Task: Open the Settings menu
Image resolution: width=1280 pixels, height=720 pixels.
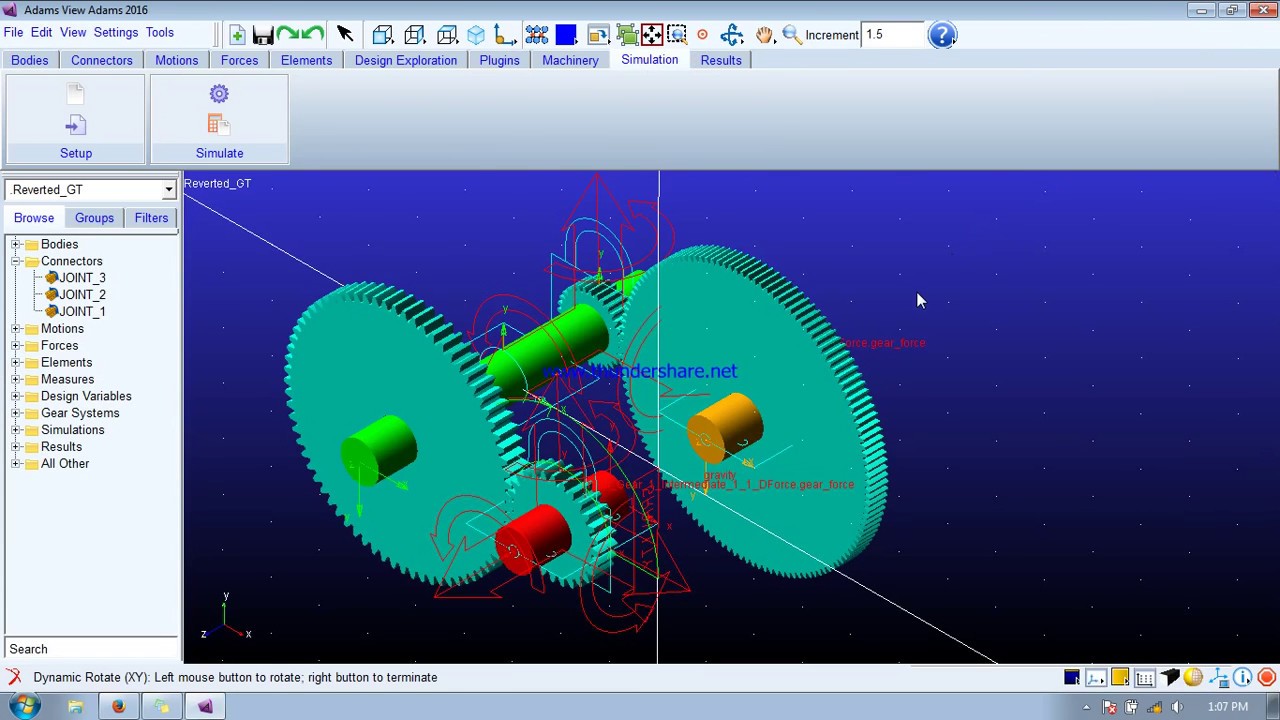Action: 116,32
